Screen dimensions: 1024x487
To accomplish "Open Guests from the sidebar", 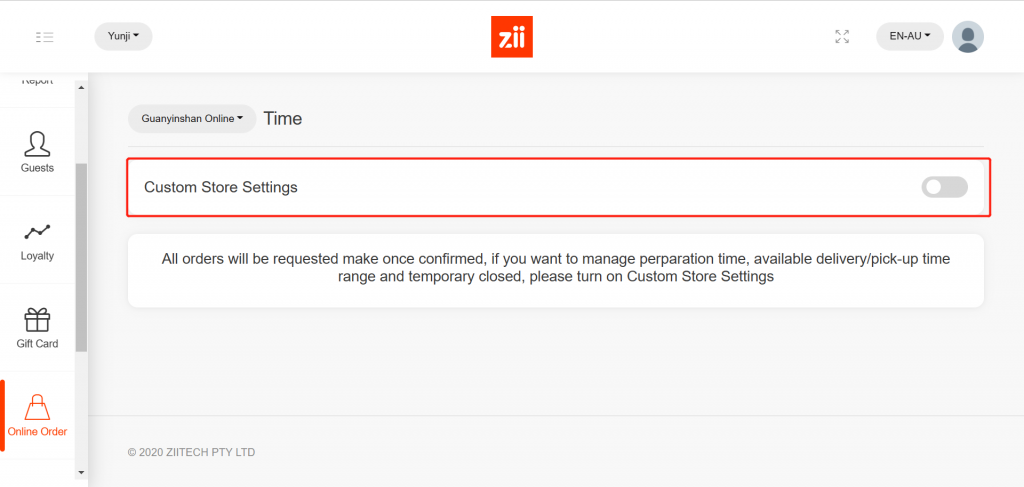I will [x=37, y=152].
